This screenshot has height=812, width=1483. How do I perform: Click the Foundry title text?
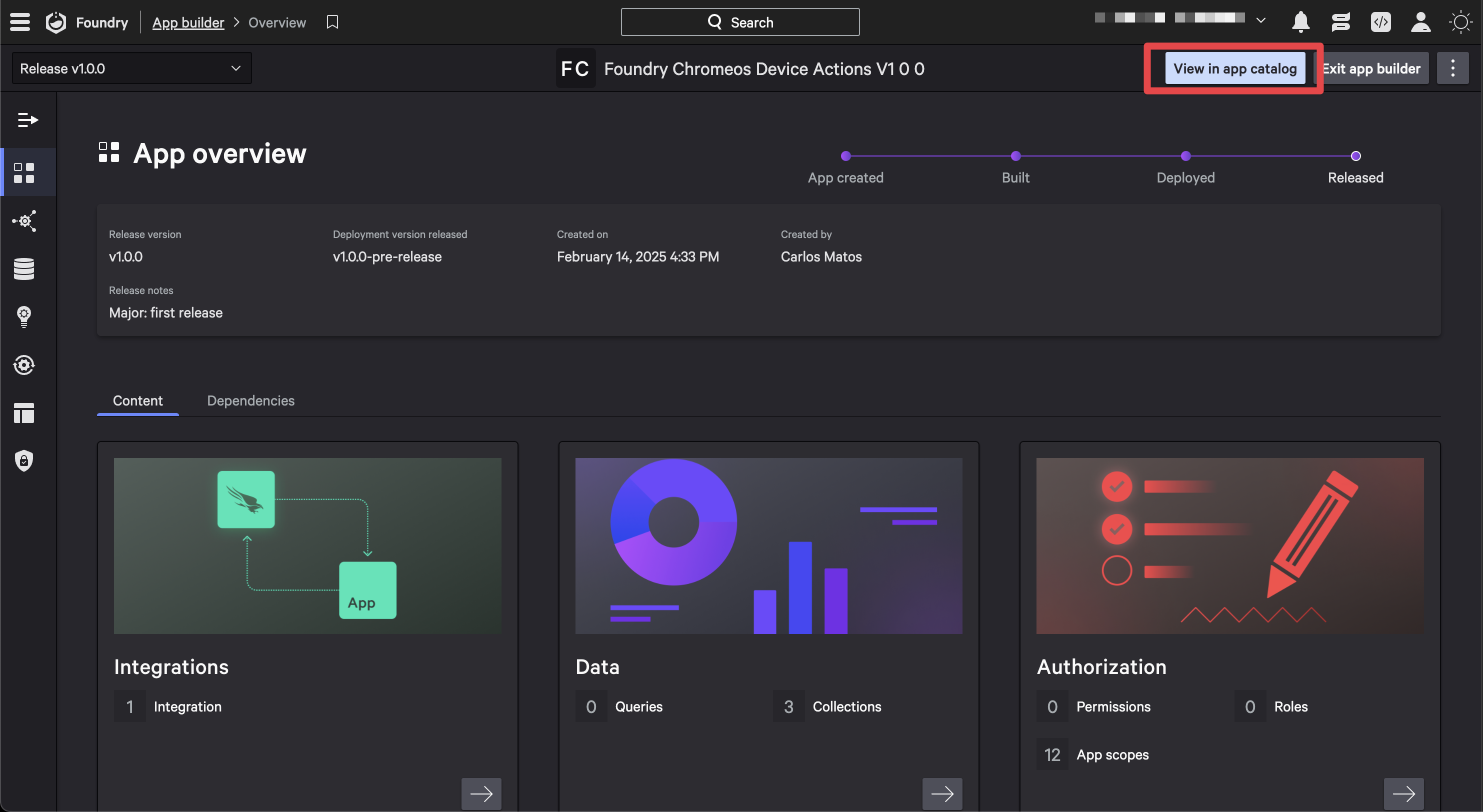point(102,22)
